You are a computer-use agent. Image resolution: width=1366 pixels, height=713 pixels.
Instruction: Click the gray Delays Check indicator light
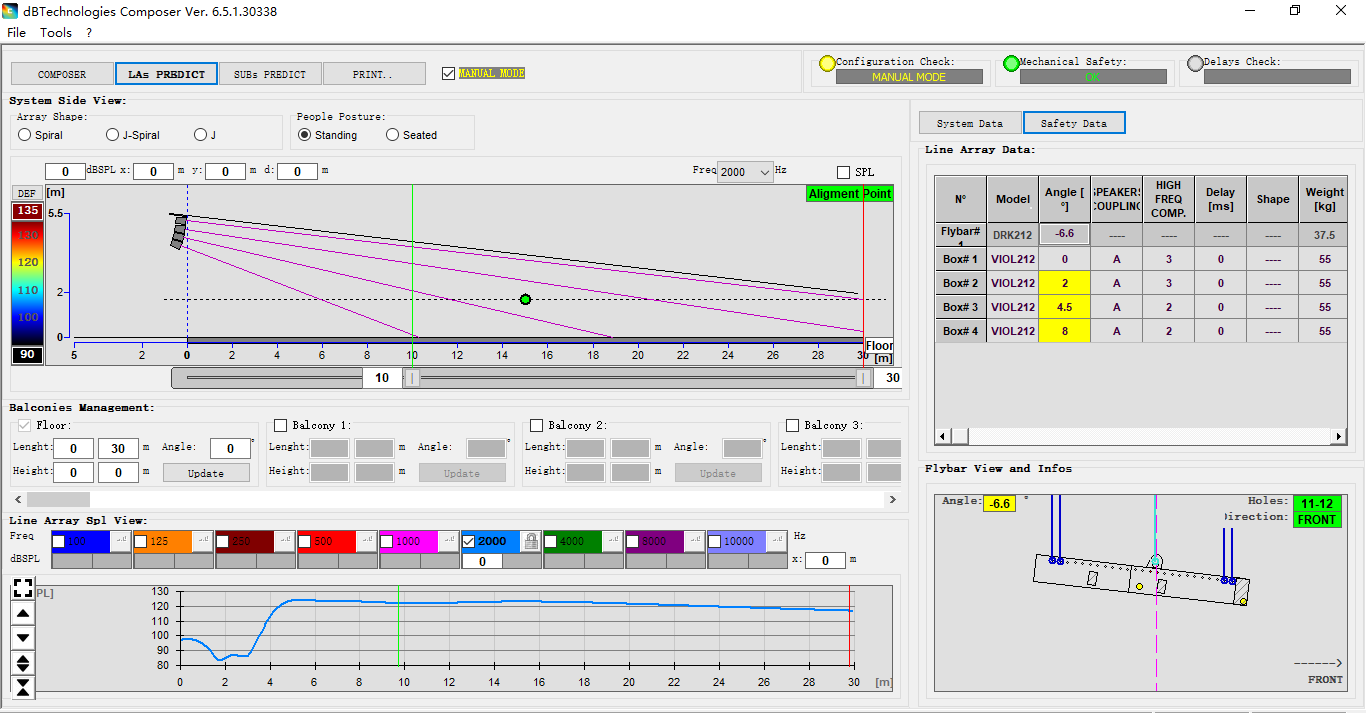coord(1195,64)
